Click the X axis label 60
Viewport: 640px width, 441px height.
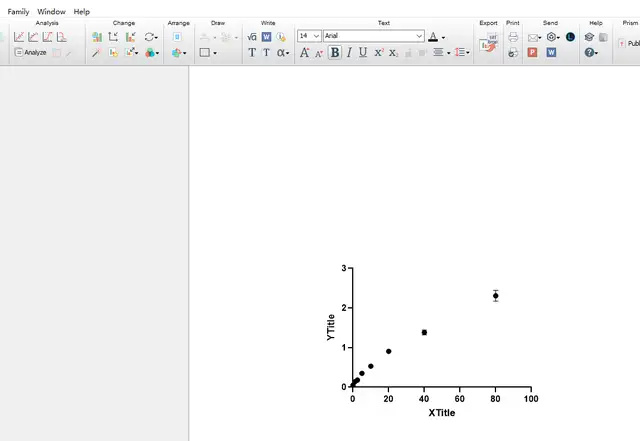pos(460,399)
